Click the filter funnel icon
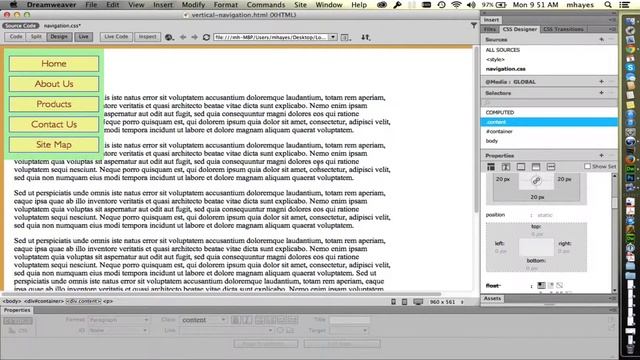 (x=473, y=26)
